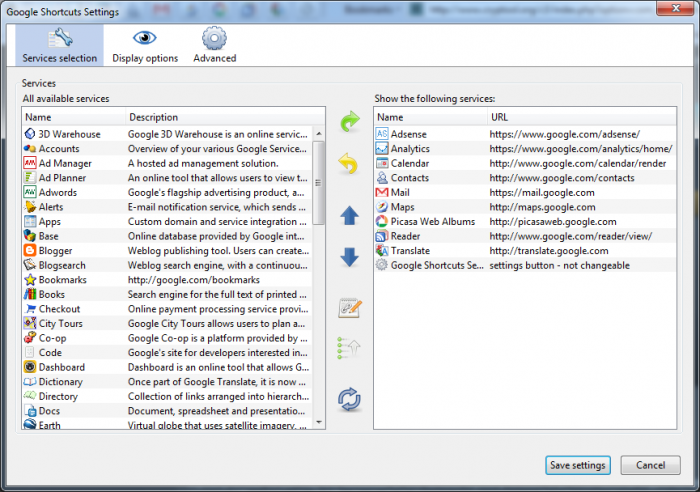The width and height of the screenshot is (700, 492).
Task: Select the Earth row
Action: click(x=167, y=424)
